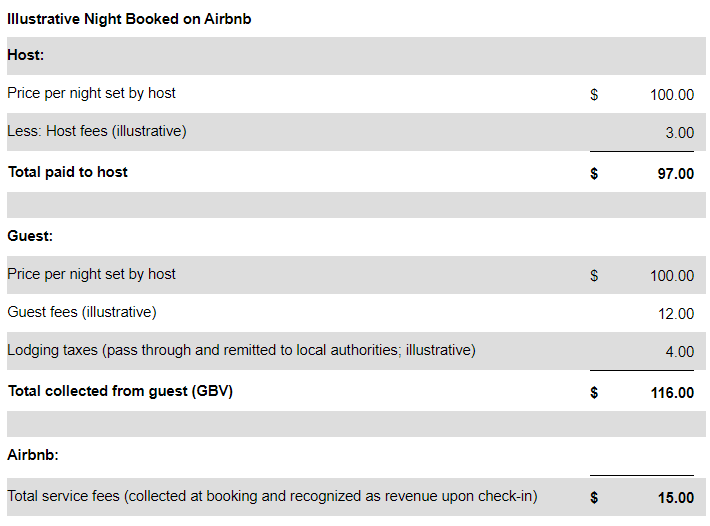This screenshot has width=710, height=526.
Task: Select the 'Host:' section header
Action: point(26,55)
